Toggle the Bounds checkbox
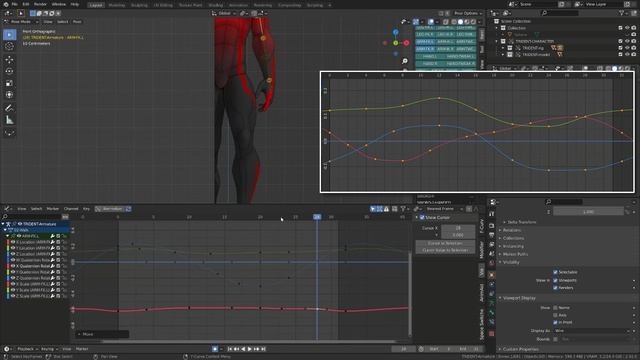 [555, 339]
